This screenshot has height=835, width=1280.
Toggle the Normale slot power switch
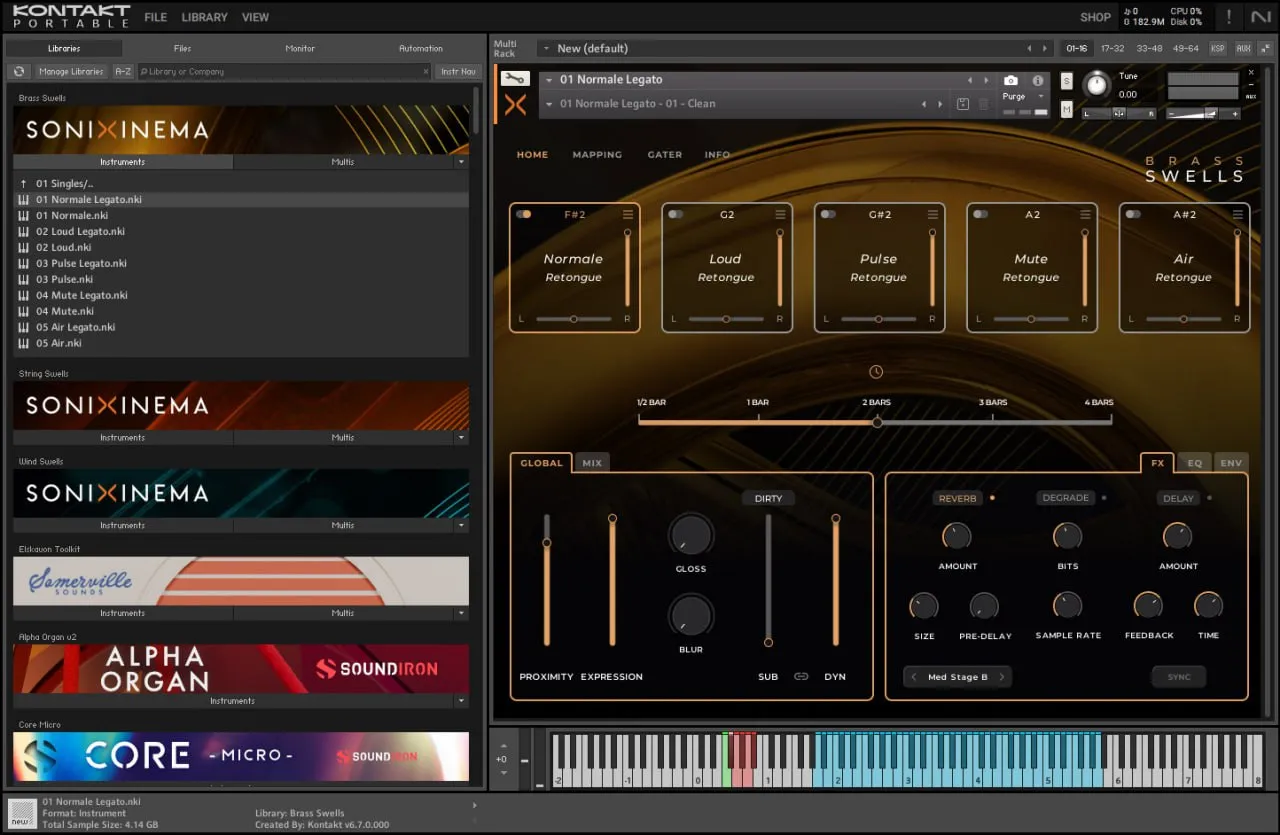[524, 214]
